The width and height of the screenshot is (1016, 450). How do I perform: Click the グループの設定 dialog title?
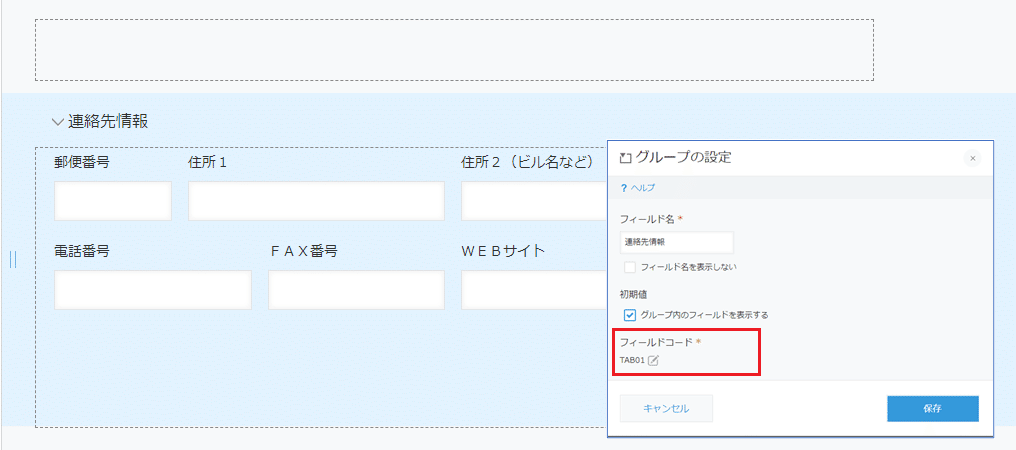[x=684, y=156]
